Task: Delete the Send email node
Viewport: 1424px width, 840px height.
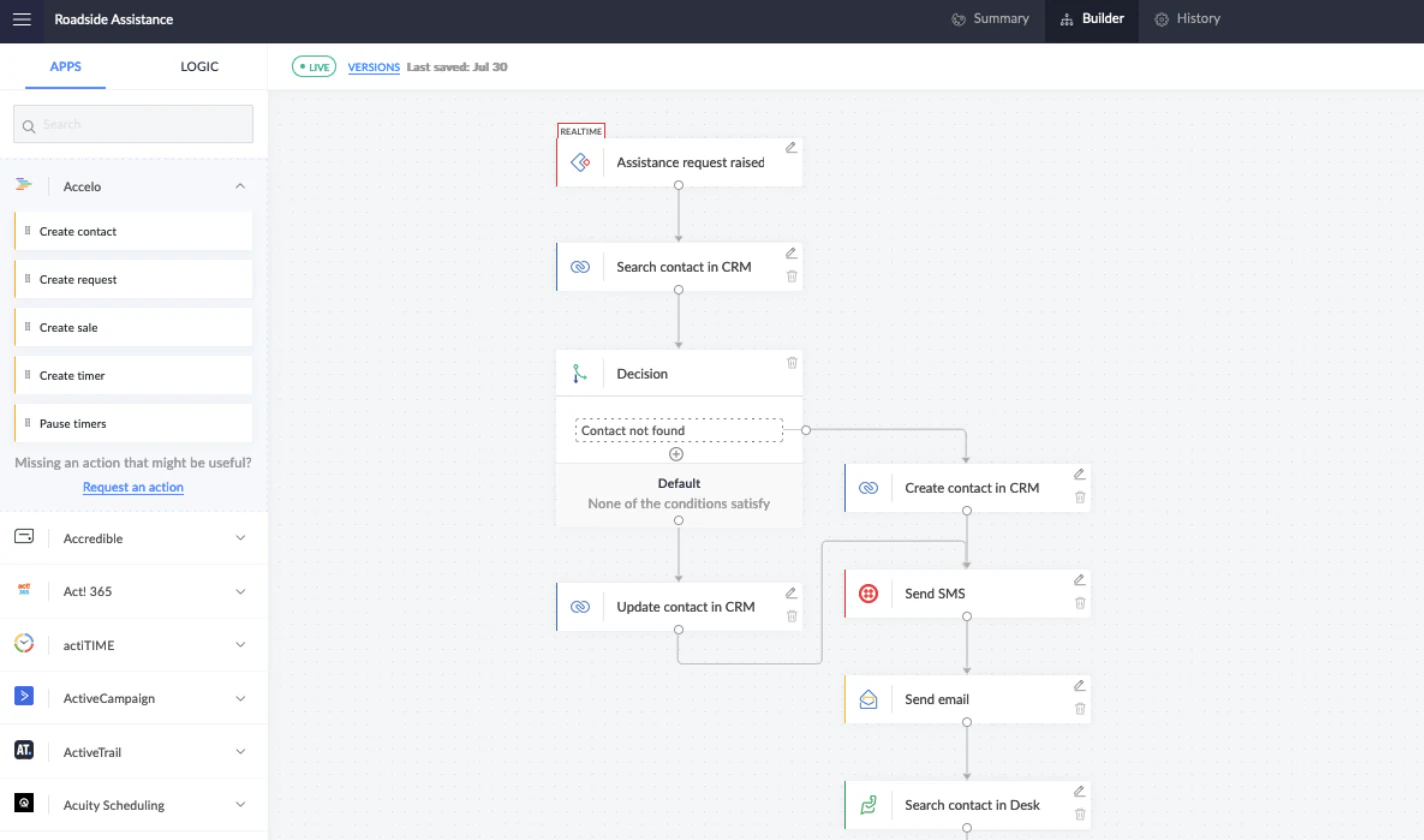Action: (x=1080, y=709)
